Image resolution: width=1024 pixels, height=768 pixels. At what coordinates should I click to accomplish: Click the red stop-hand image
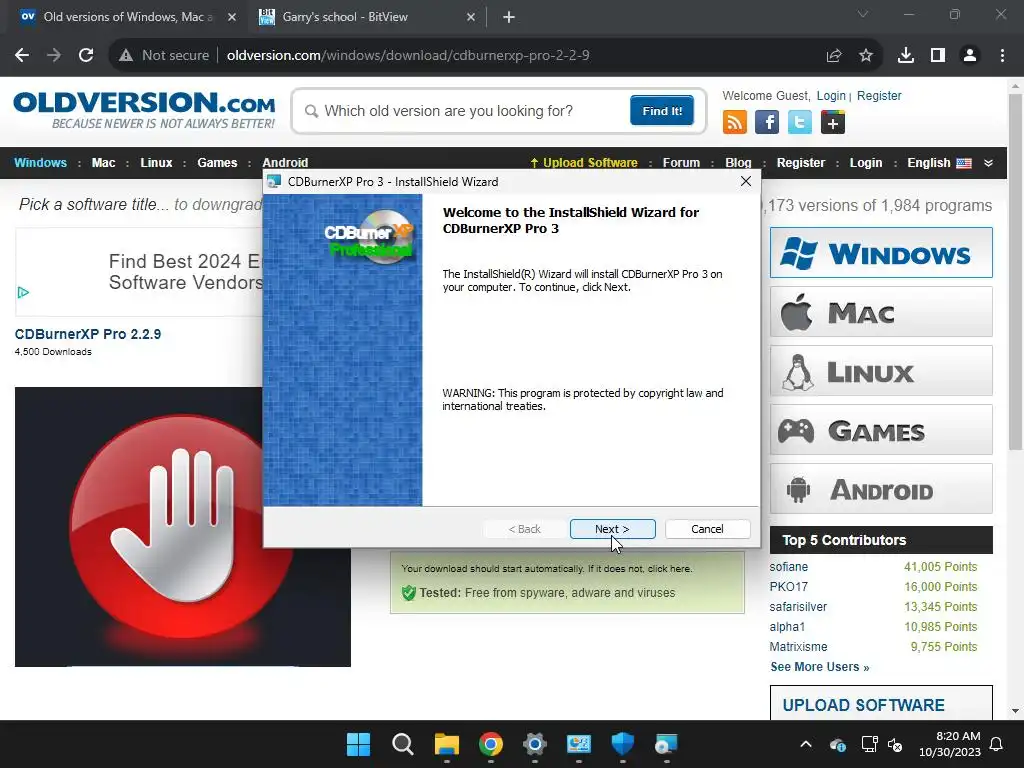click(x=183, y=526)
